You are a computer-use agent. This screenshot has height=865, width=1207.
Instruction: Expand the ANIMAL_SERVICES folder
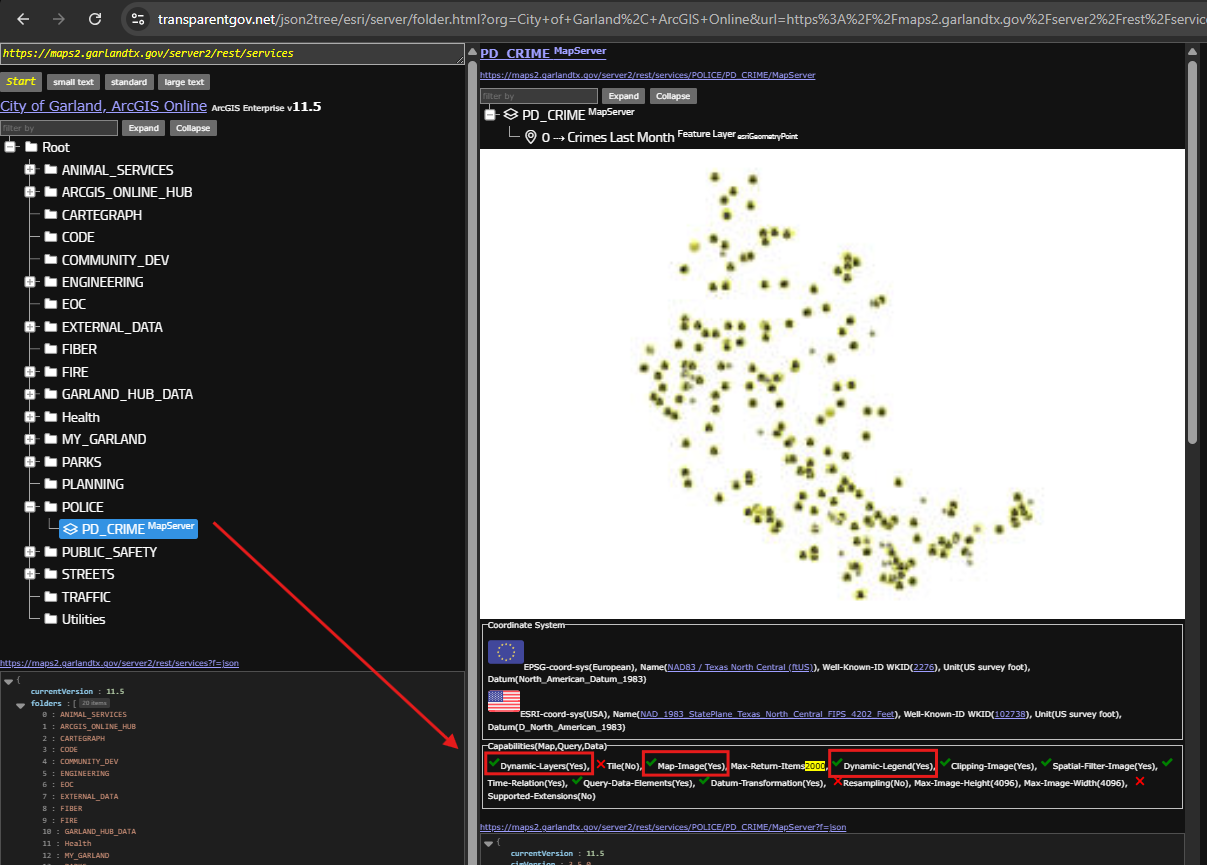coord(30,170)
